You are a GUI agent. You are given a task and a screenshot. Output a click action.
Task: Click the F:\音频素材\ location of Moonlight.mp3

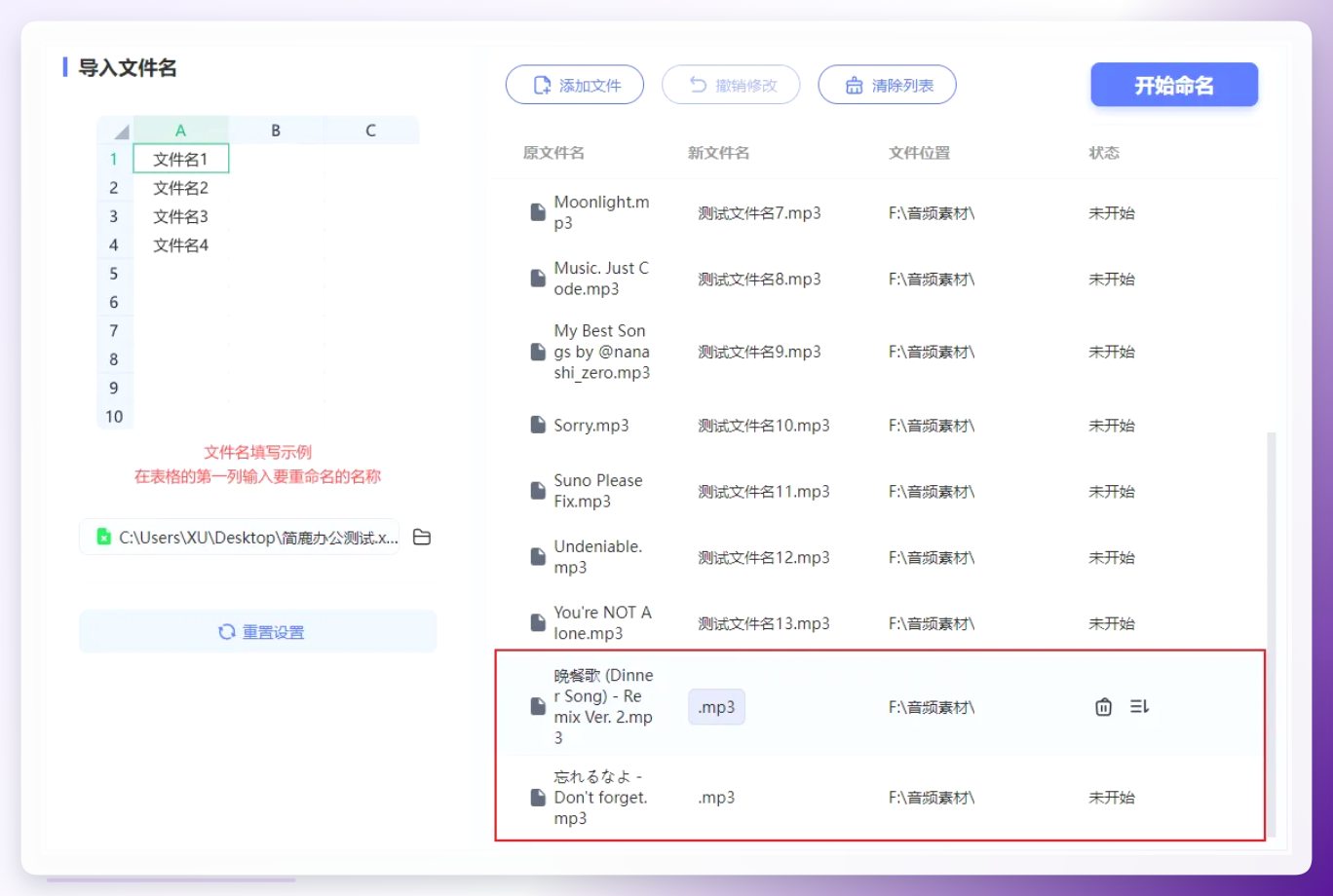coord(932,212)
